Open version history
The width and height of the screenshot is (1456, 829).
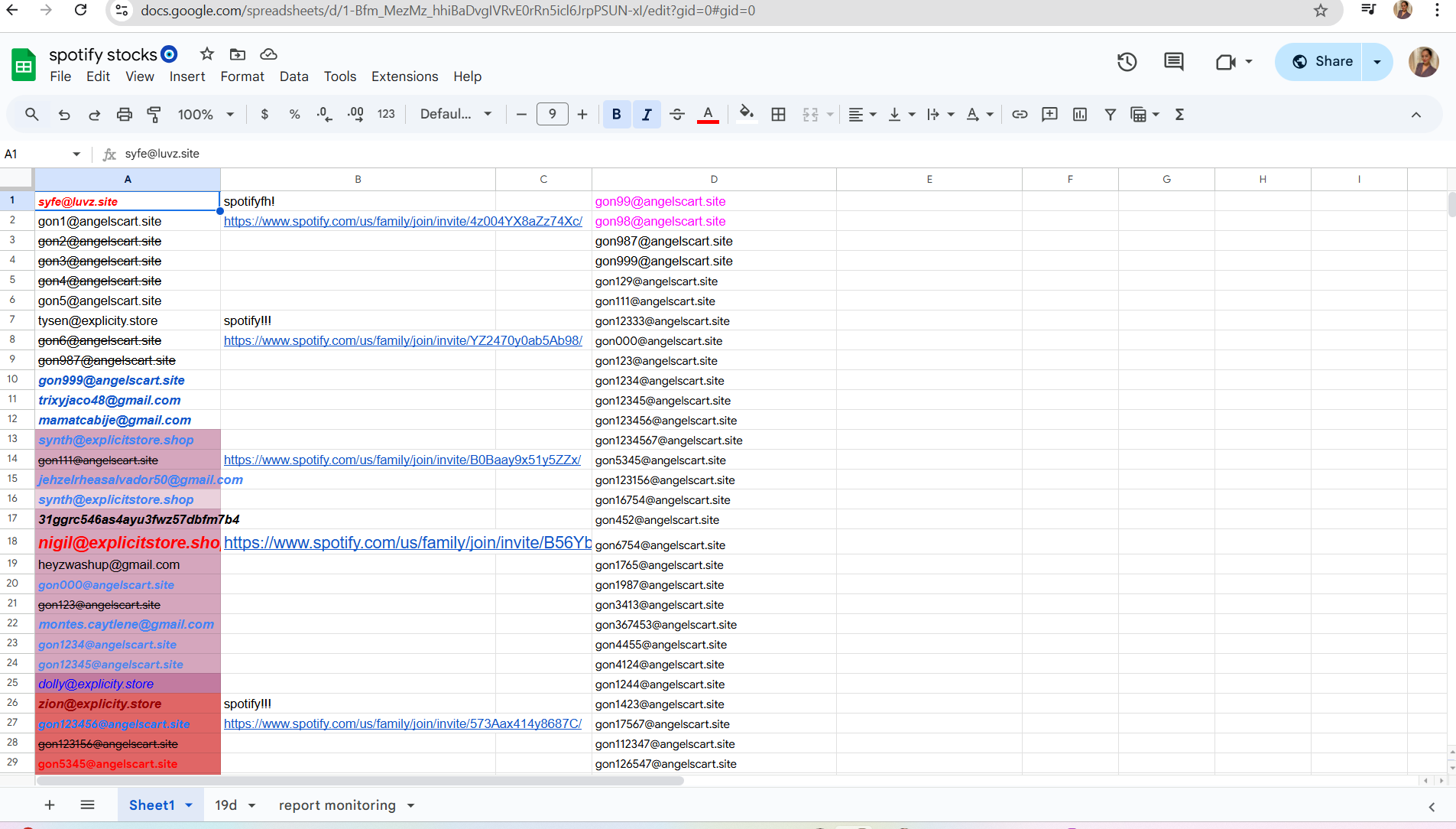[x=1127, y=62]
